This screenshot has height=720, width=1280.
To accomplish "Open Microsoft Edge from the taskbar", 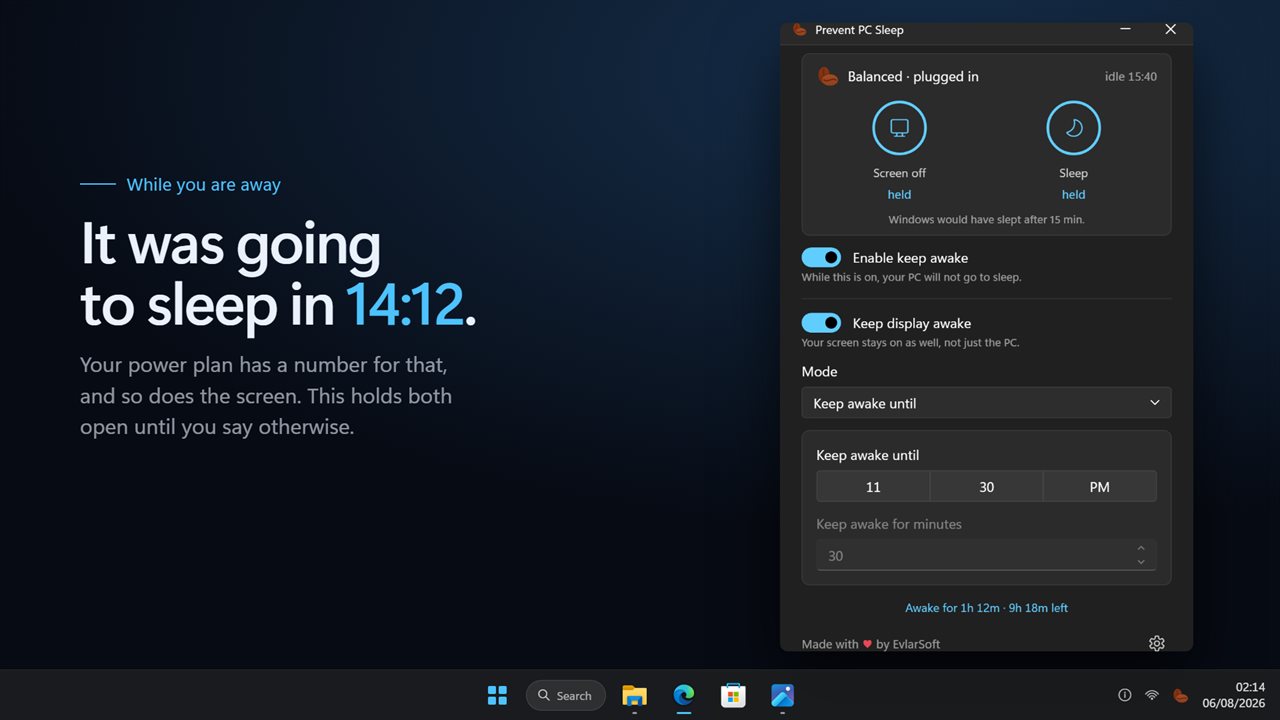I will click(684, 695).
